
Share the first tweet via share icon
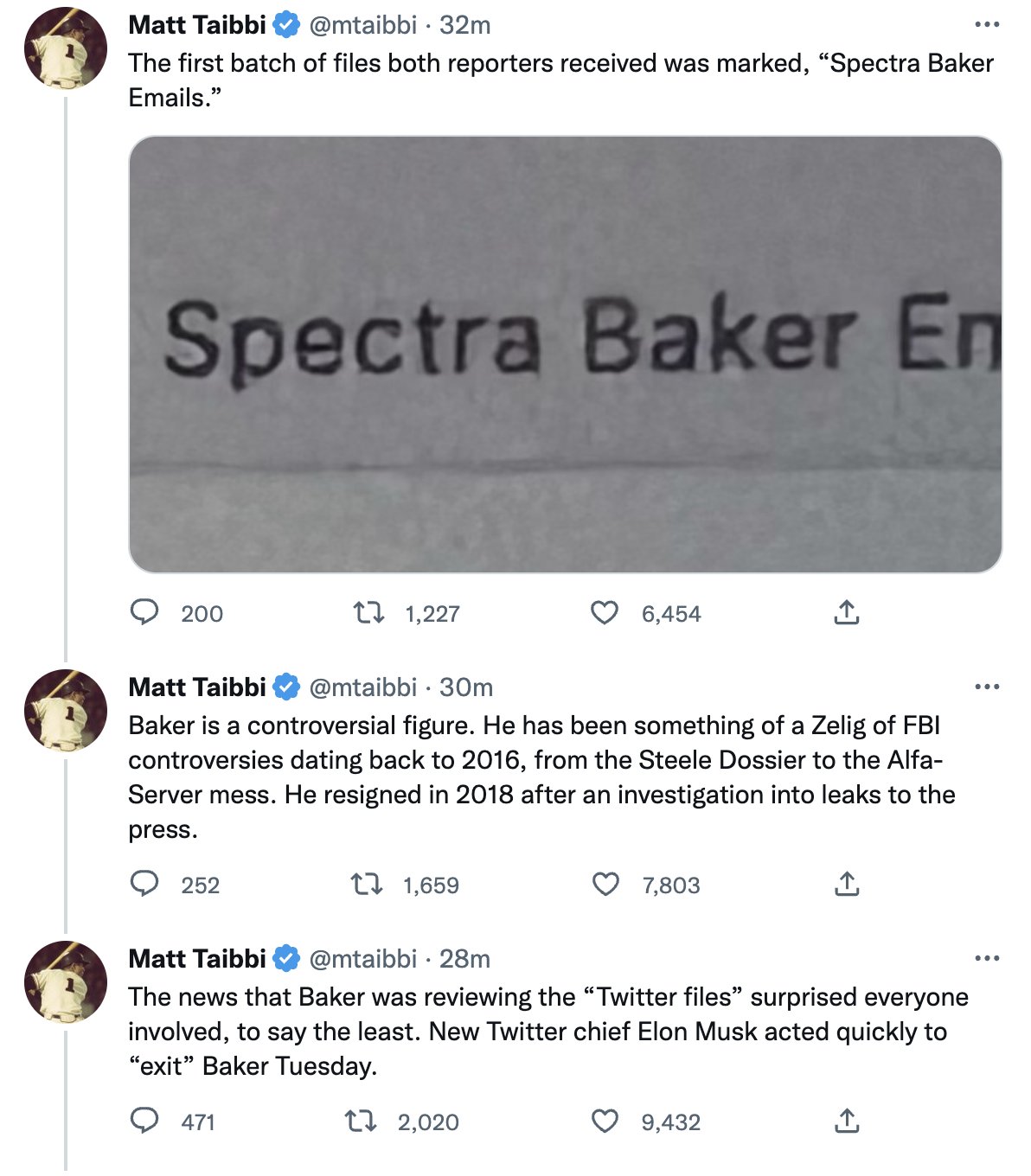(847, 613)
